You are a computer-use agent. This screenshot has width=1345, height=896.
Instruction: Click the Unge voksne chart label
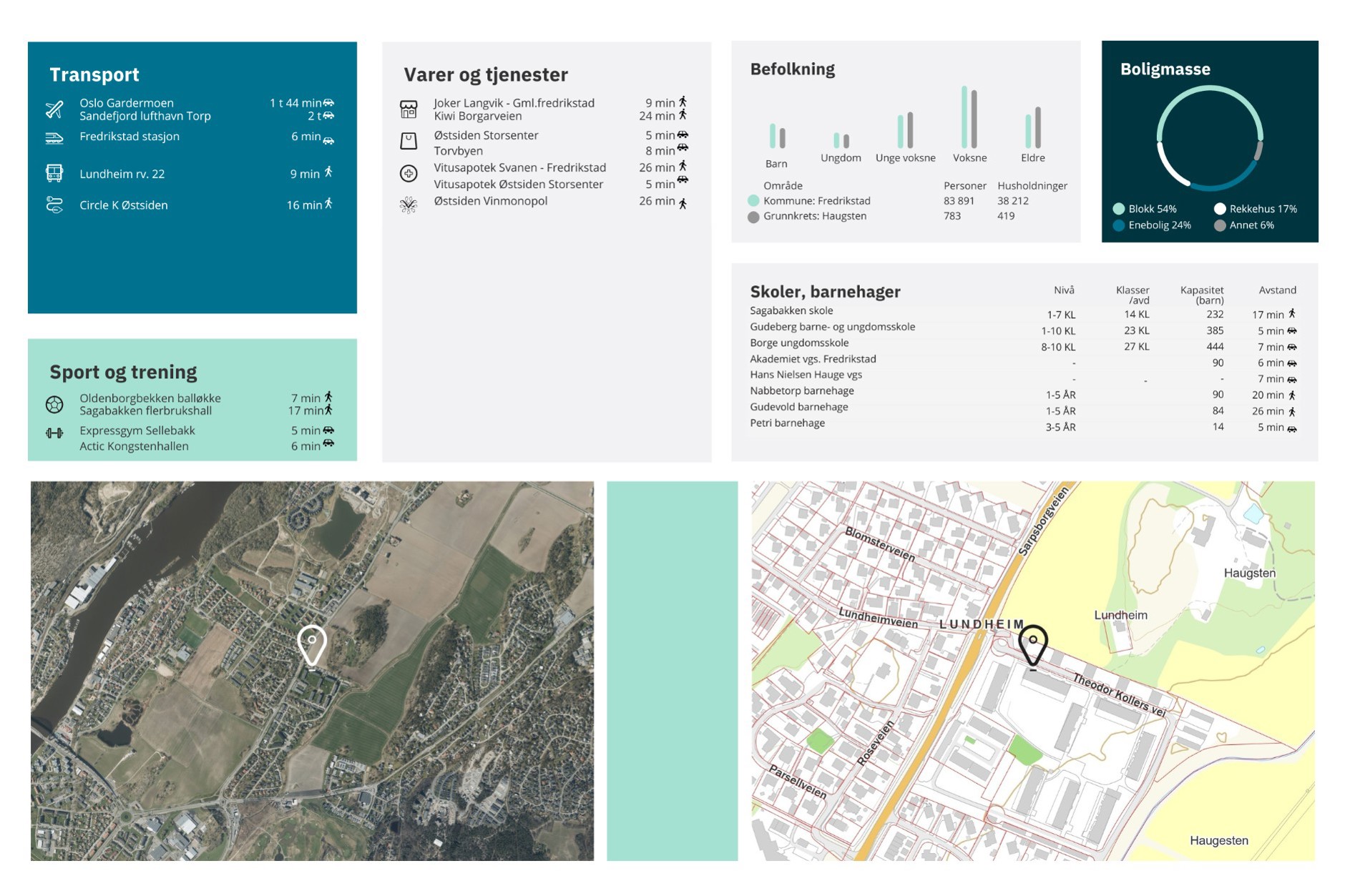[906, 158]
